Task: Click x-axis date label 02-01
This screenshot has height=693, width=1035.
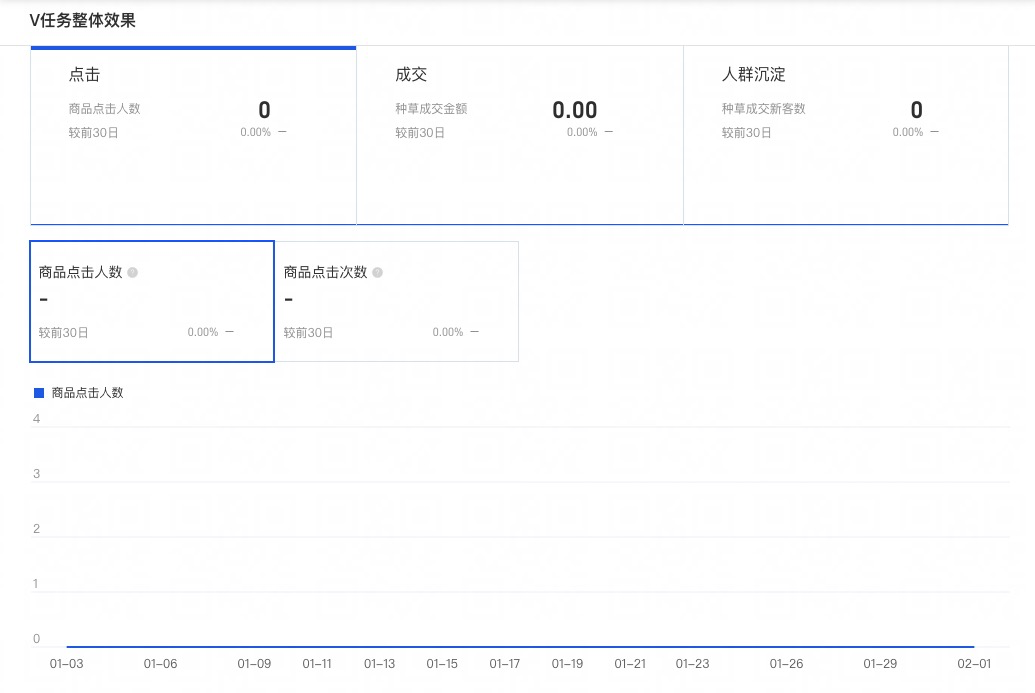Action: coord(974,664)
